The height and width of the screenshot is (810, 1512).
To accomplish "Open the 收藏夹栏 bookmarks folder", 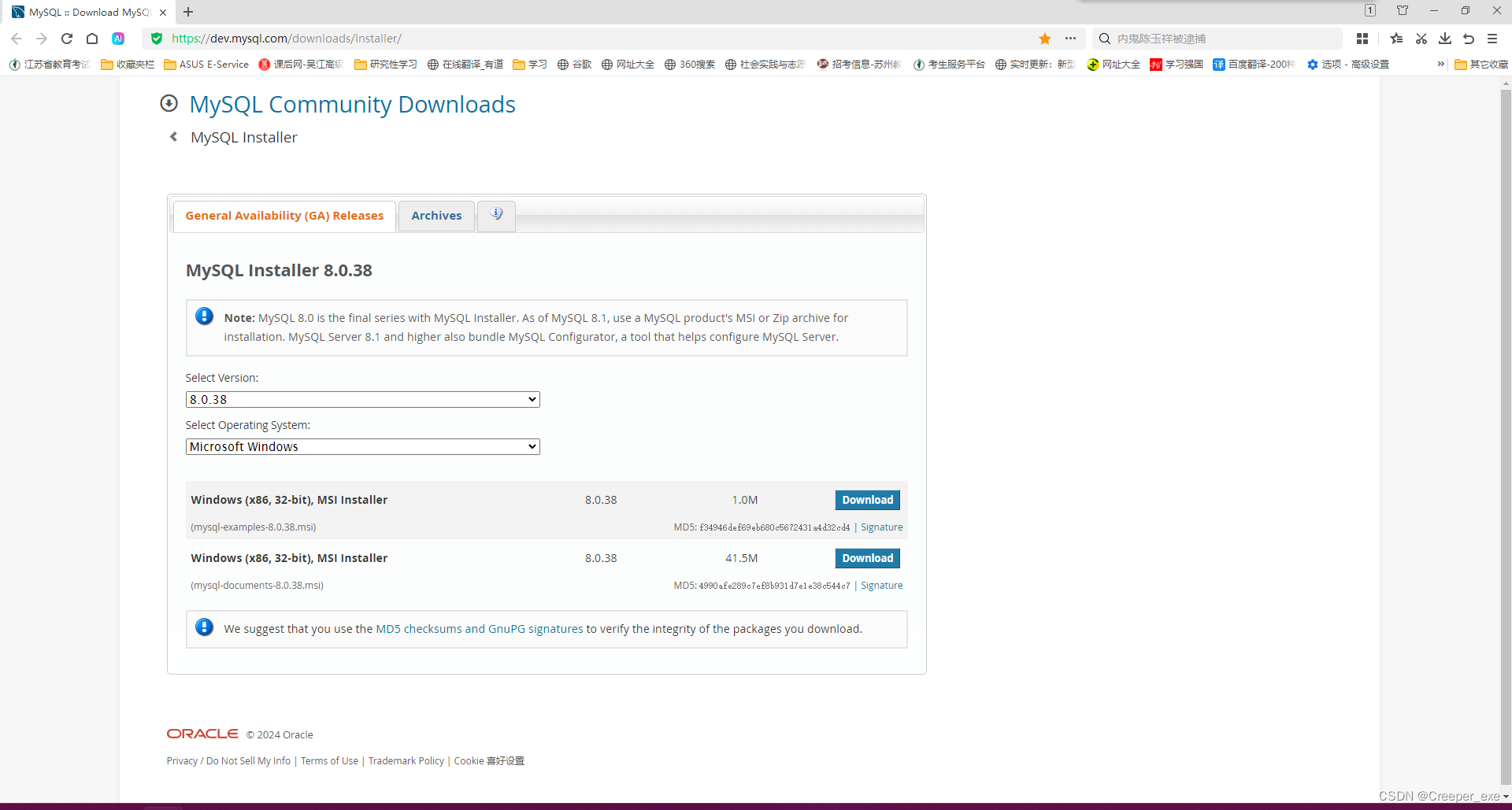I will 128,65.
